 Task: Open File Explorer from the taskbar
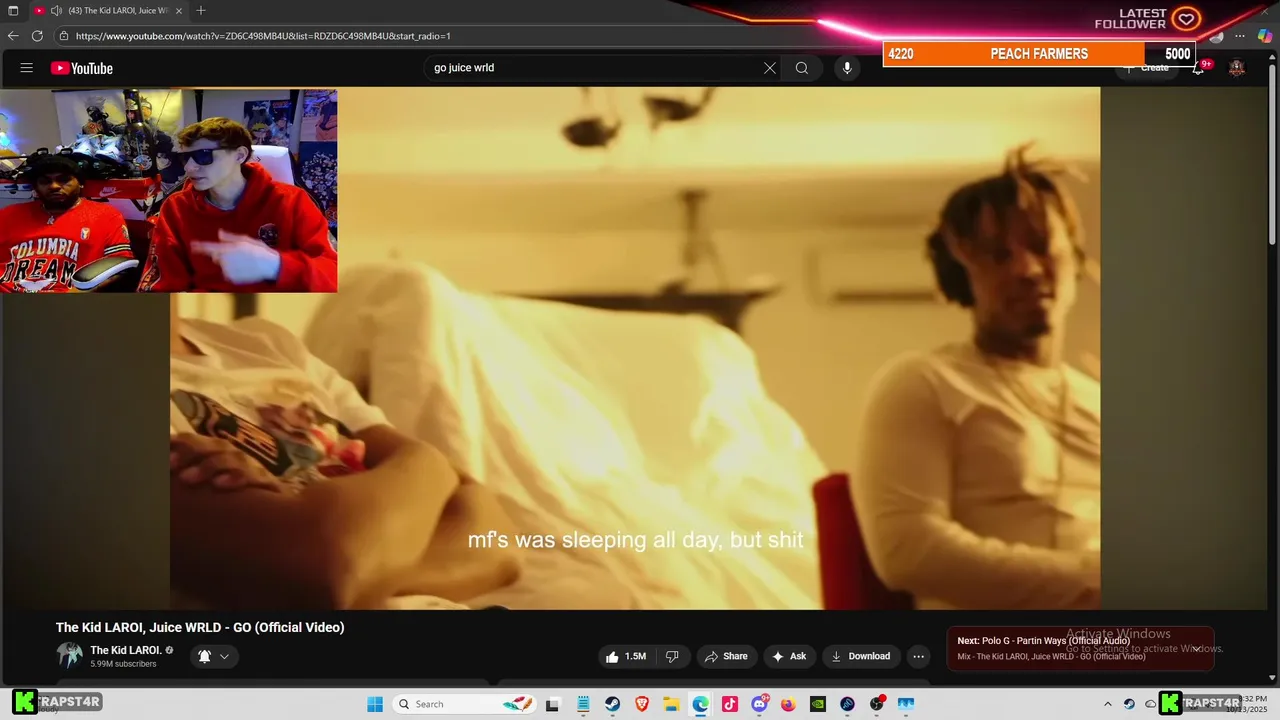pos(671,704)
